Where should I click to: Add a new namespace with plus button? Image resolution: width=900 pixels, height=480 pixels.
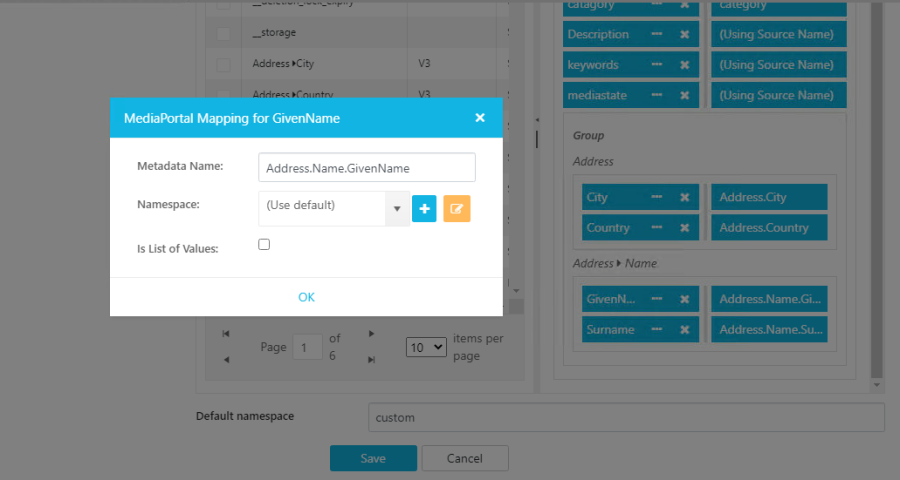tap(424, 208)
